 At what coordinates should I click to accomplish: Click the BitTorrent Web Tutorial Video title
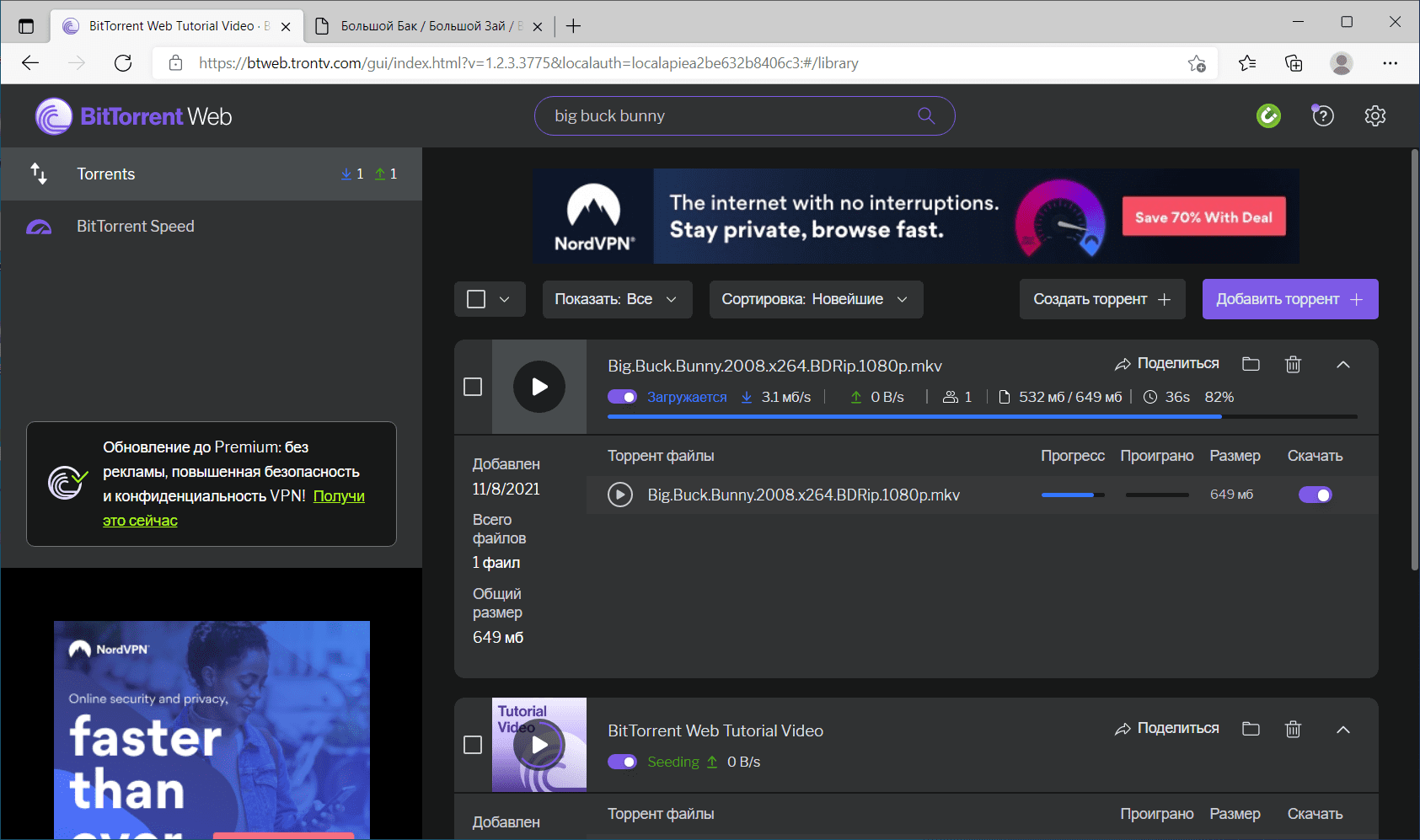(715, 730)
